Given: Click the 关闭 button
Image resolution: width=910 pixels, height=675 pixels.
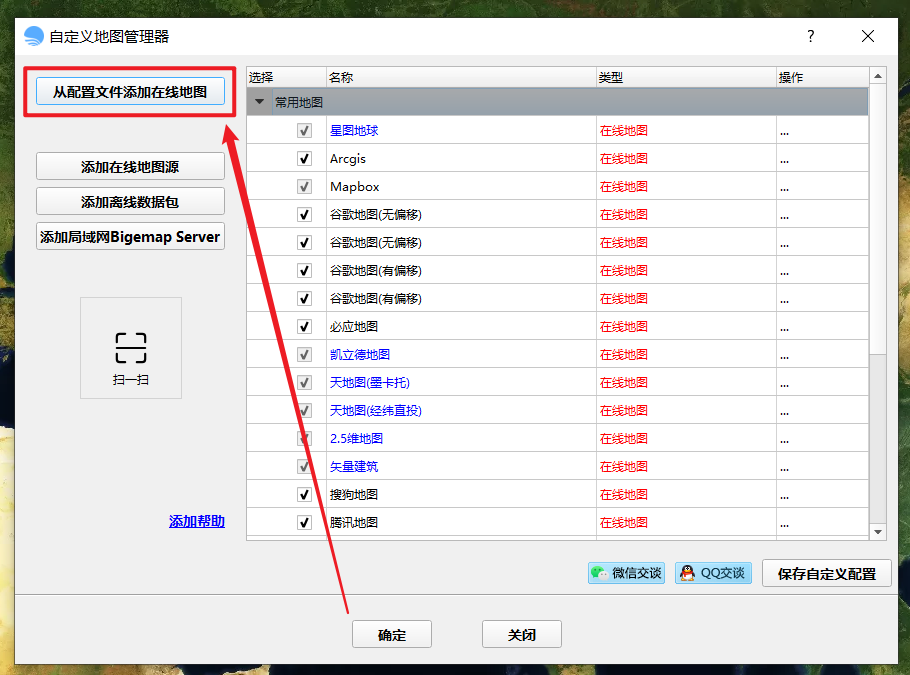Looking at the screenshot, I should [x=522, y=634].
